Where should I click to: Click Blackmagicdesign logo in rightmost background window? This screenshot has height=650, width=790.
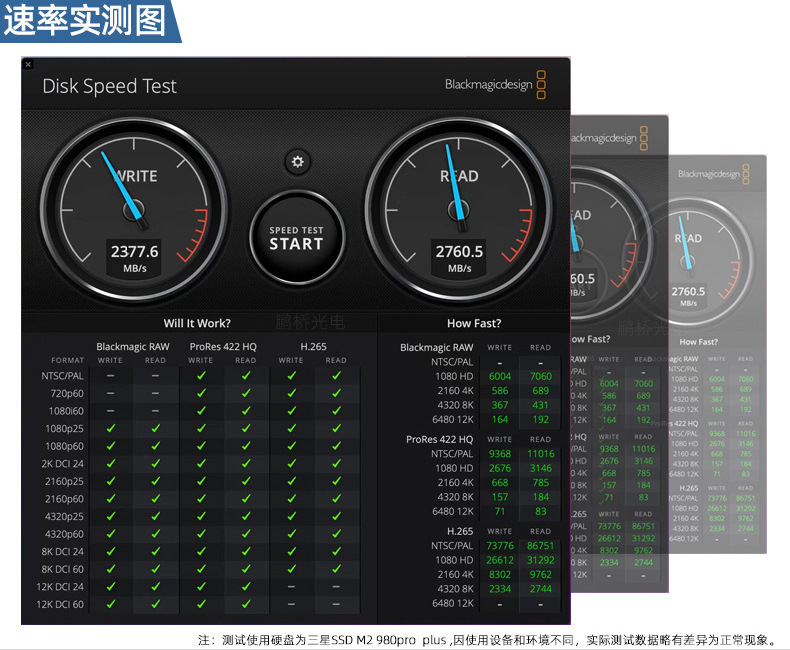point(713,174)
